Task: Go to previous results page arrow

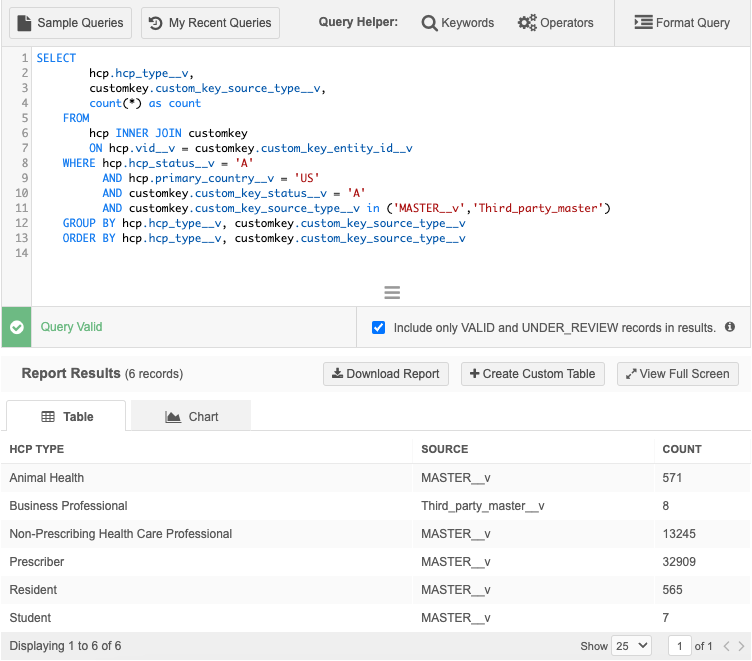Action: (727, 646)
